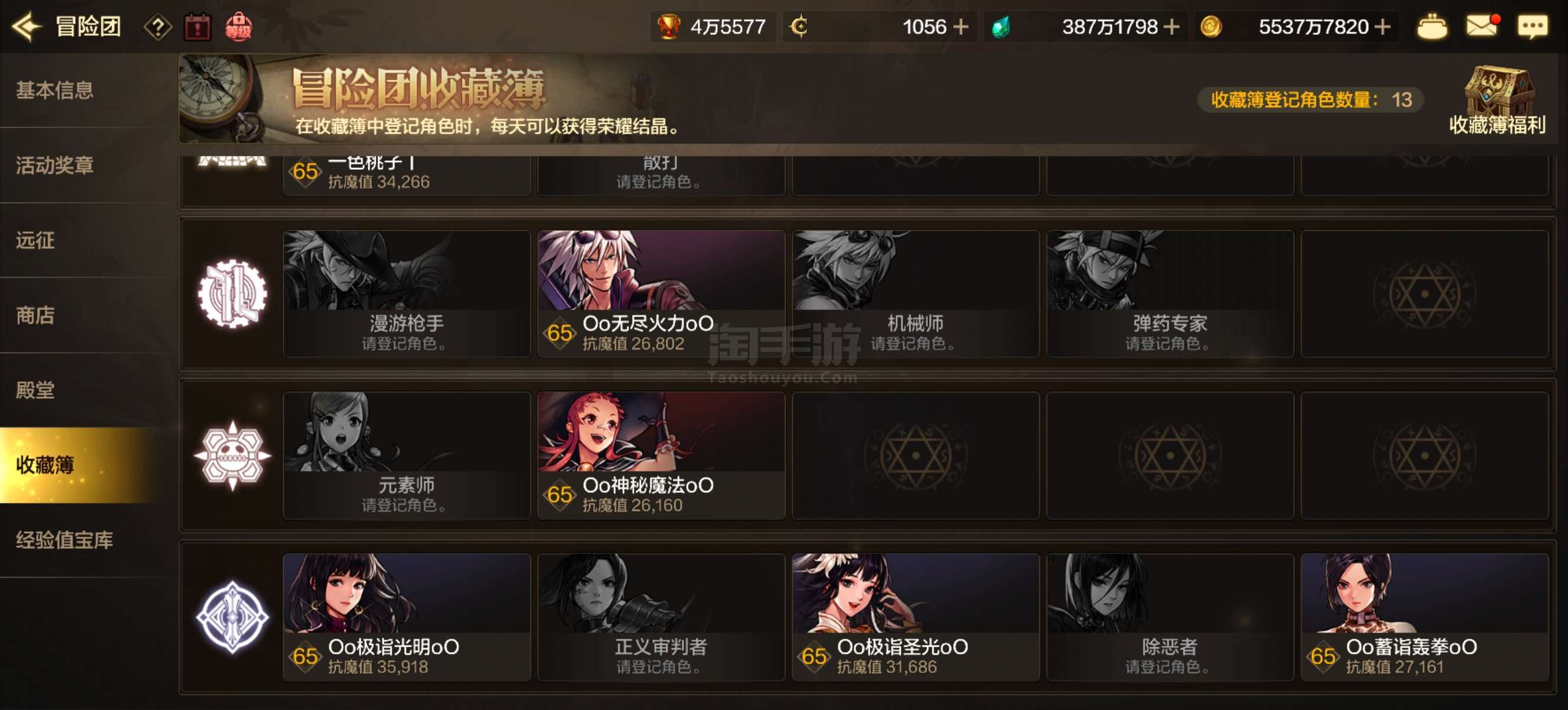The image size is (1568, 710).
Task: Open the red calendar alert icon
Action: click(197, 27)
